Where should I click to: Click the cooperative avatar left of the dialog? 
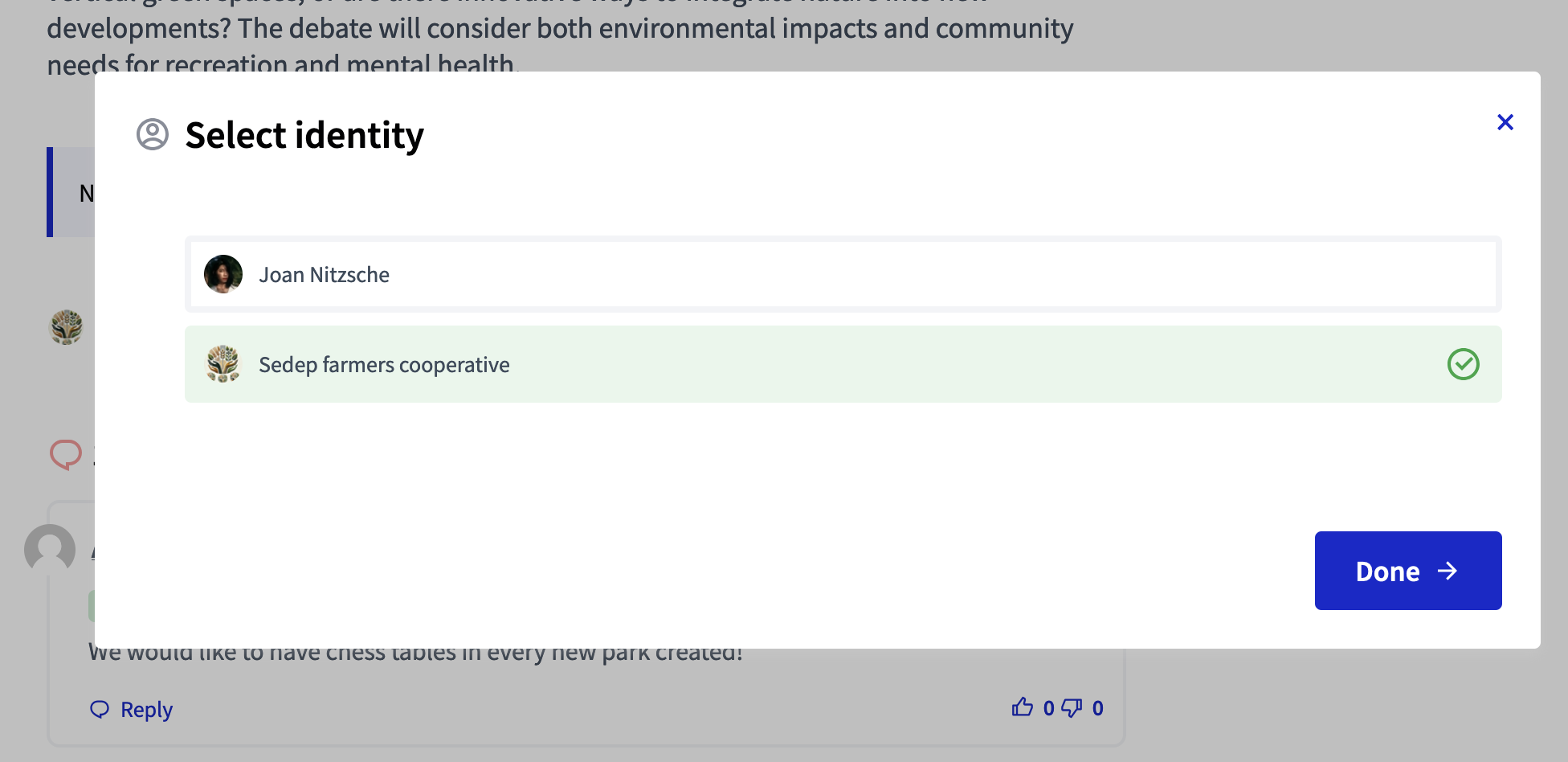[67, 327]
